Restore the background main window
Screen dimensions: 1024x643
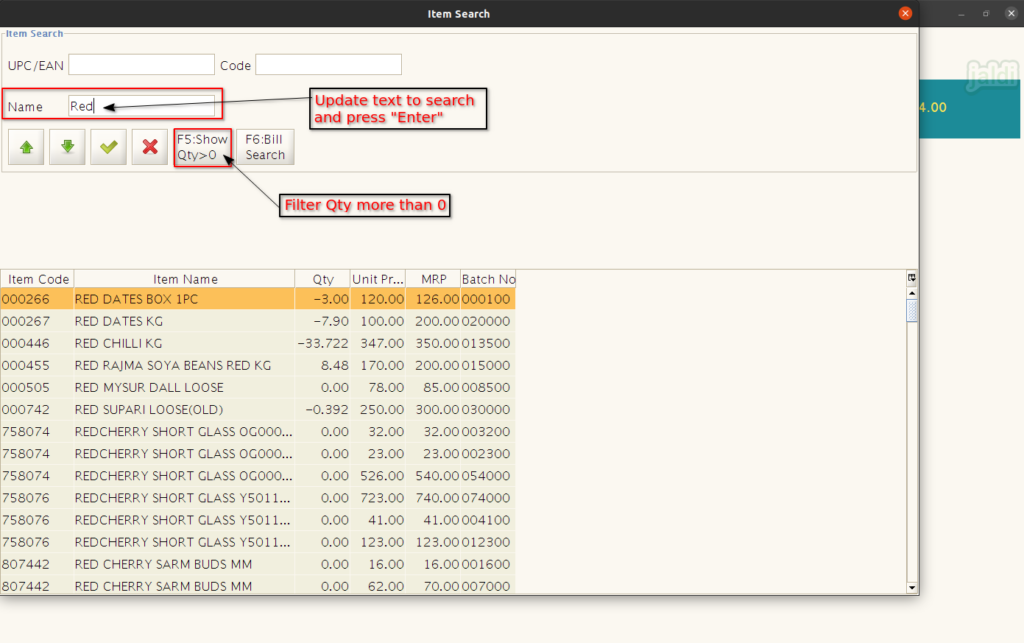[986, 14]
